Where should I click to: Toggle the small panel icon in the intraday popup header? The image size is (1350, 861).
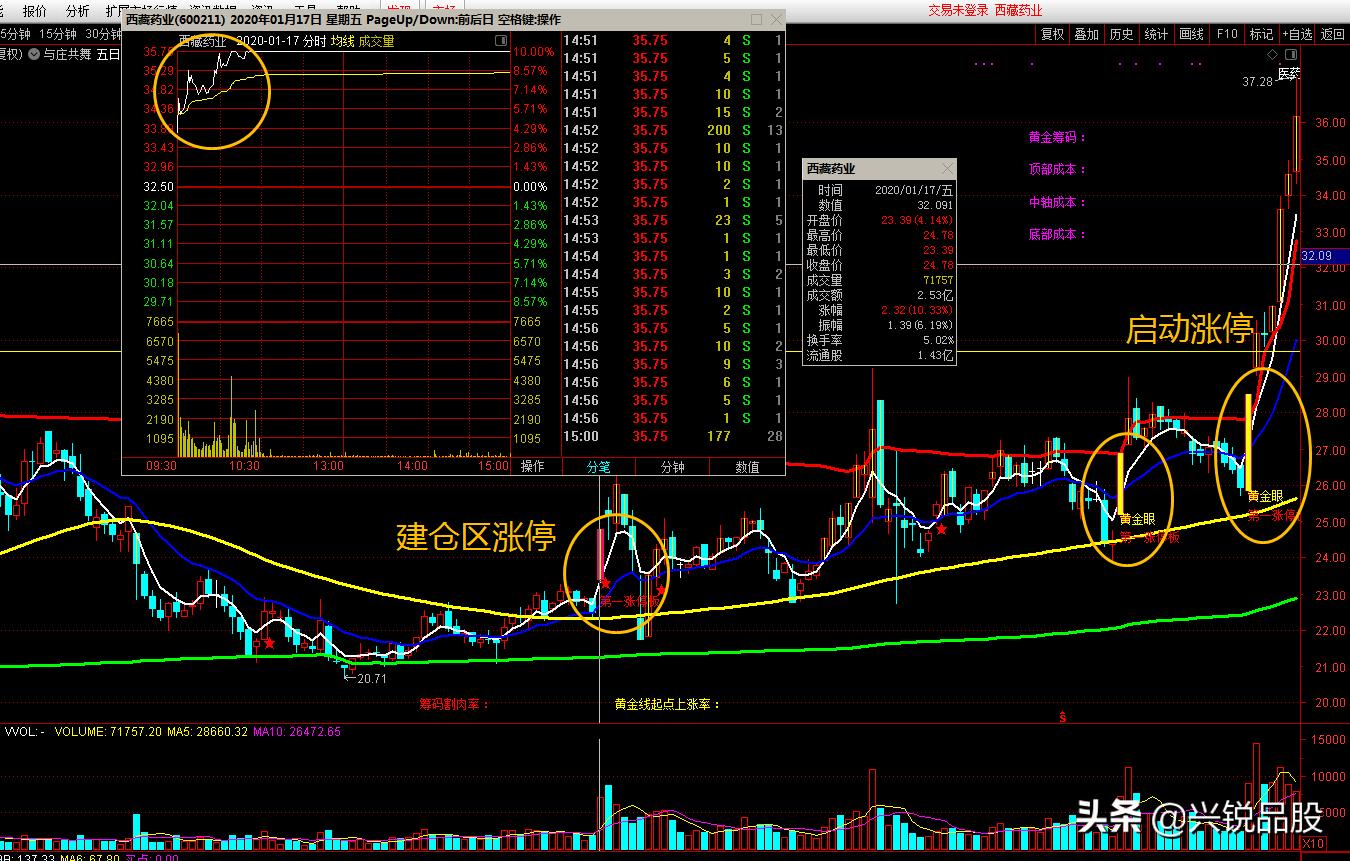(x=501, y=41)
